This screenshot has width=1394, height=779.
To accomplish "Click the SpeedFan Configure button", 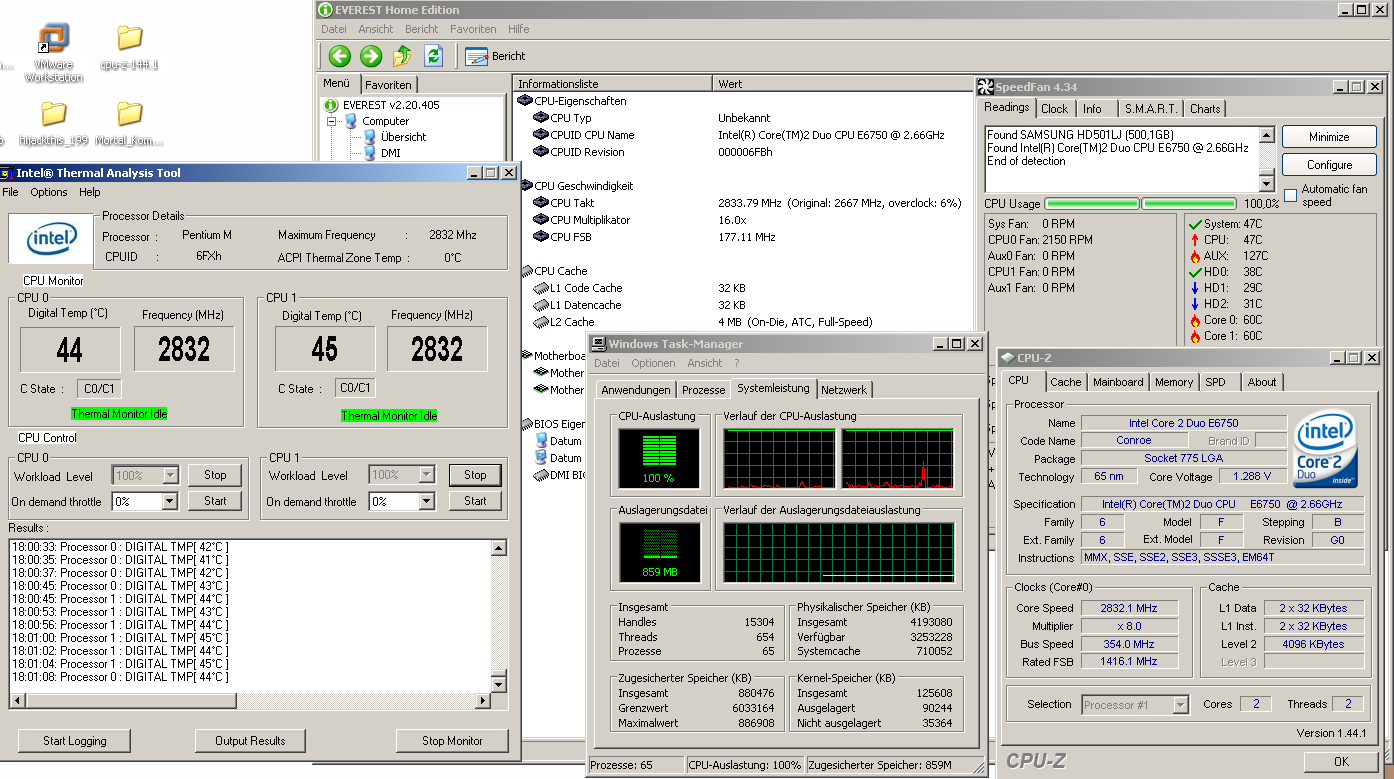I will click(1329, 165).
